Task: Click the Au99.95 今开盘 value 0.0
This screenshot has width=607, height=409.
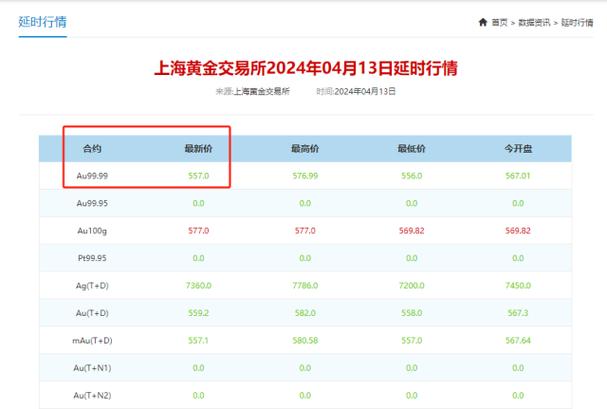Action: pos(518,203)
